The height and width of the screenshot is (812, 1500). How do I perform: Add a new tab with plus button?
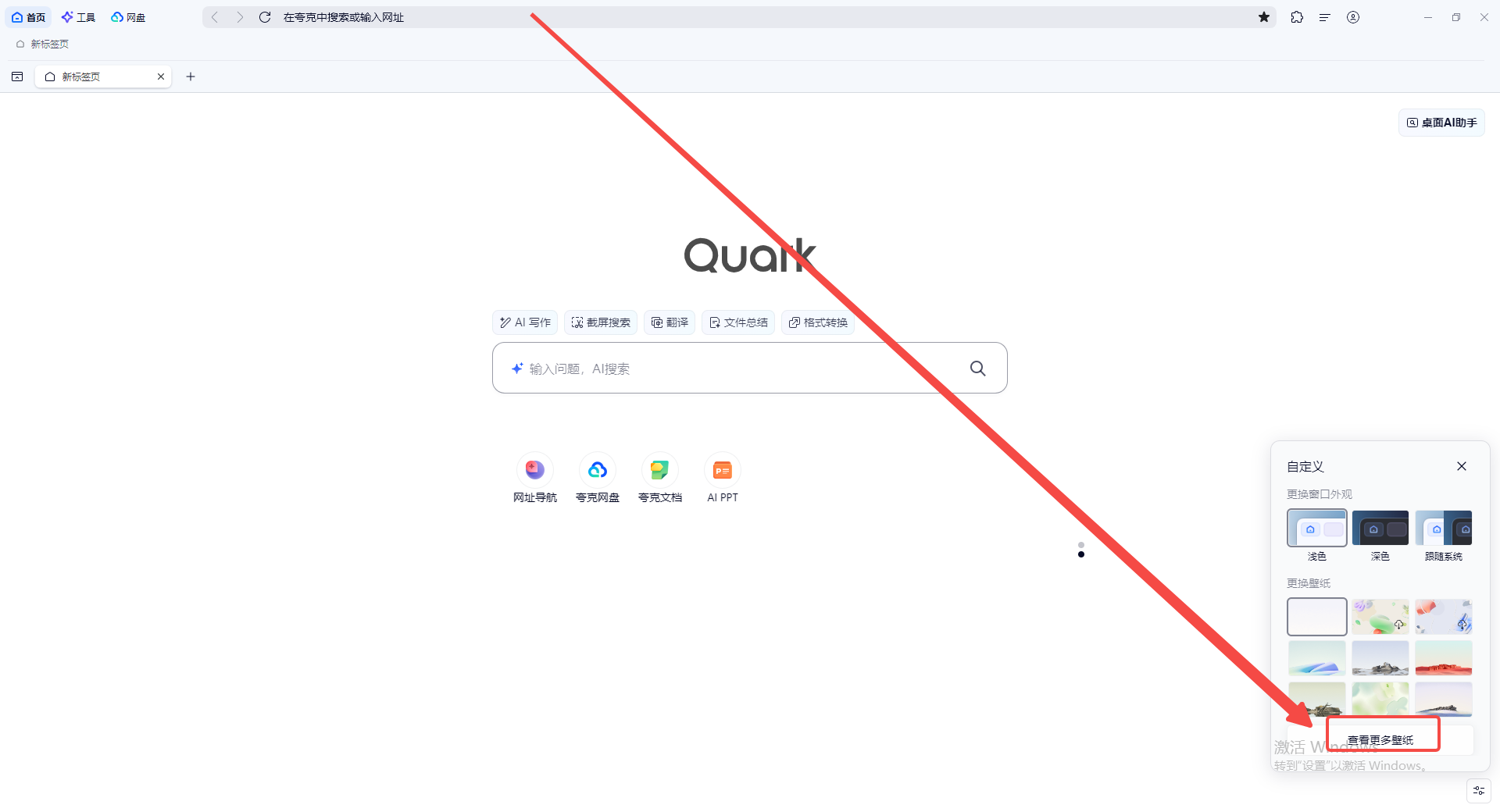coord(191,77)
